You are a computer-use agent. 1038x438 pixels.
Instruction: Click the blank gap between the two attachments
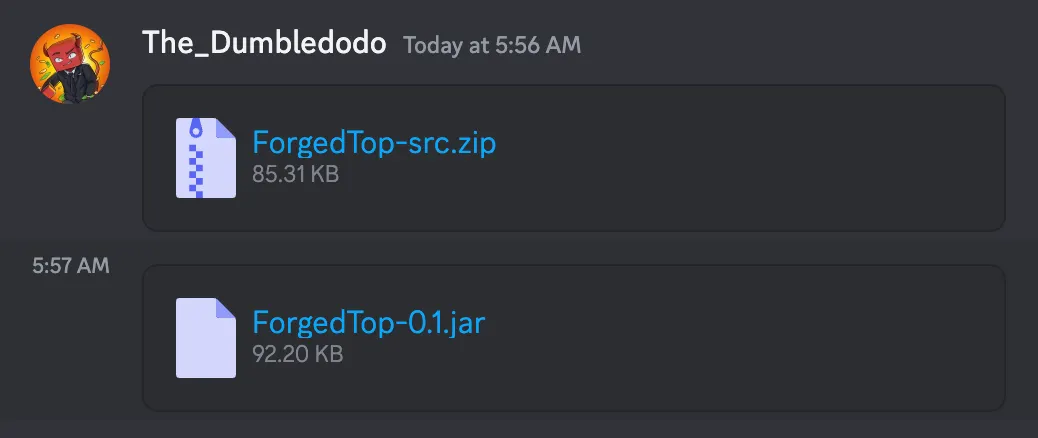[573, 248]
